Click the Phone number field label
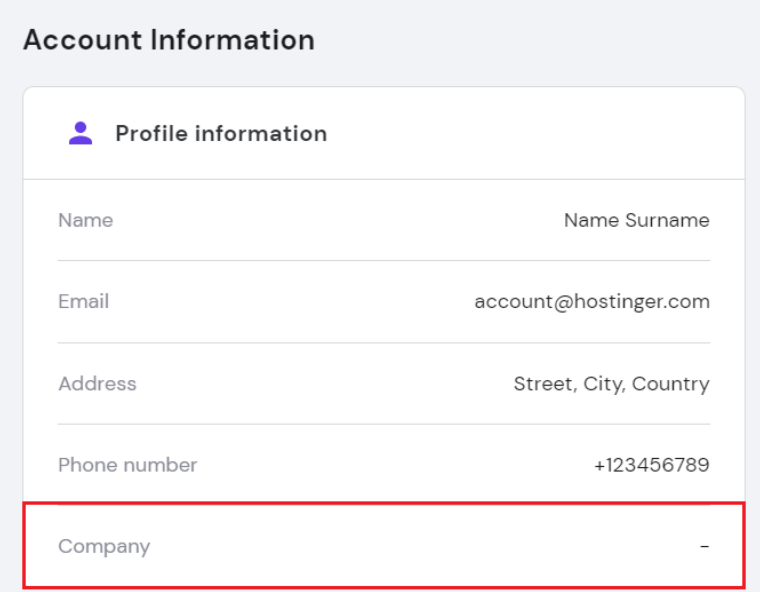 [127, 465]
